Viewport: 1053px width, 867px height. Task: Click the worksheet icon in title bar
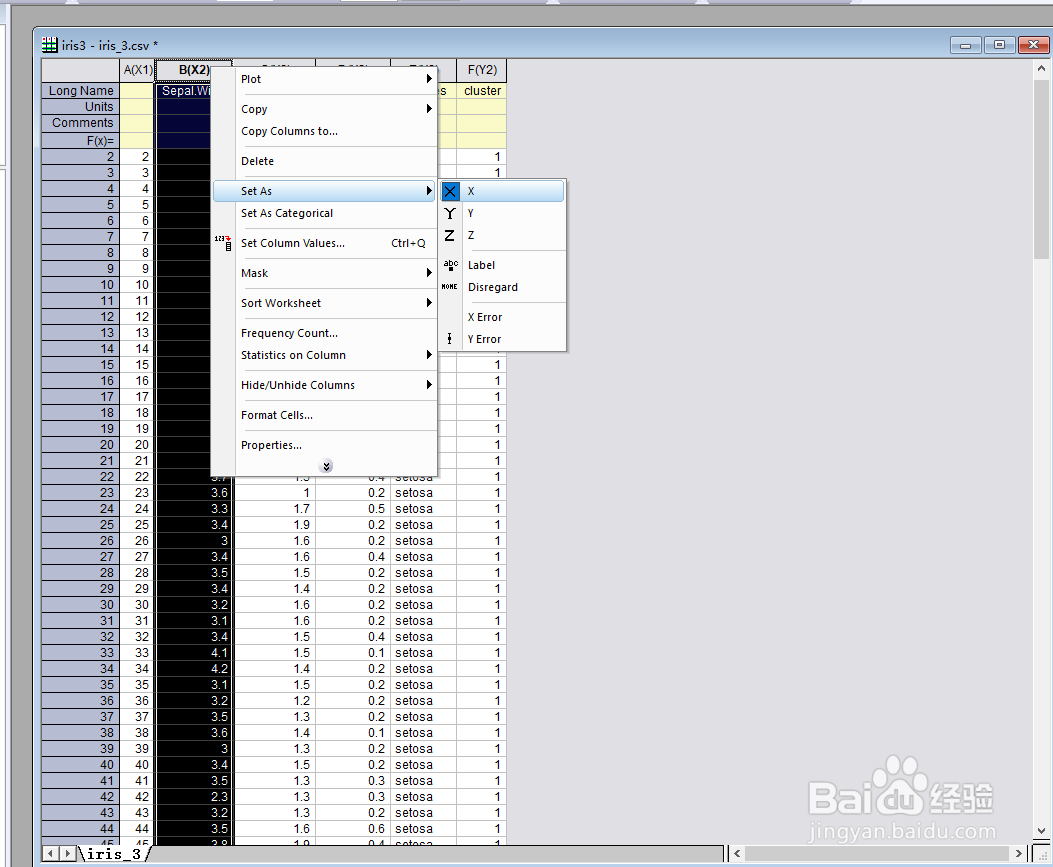(49, 45)
